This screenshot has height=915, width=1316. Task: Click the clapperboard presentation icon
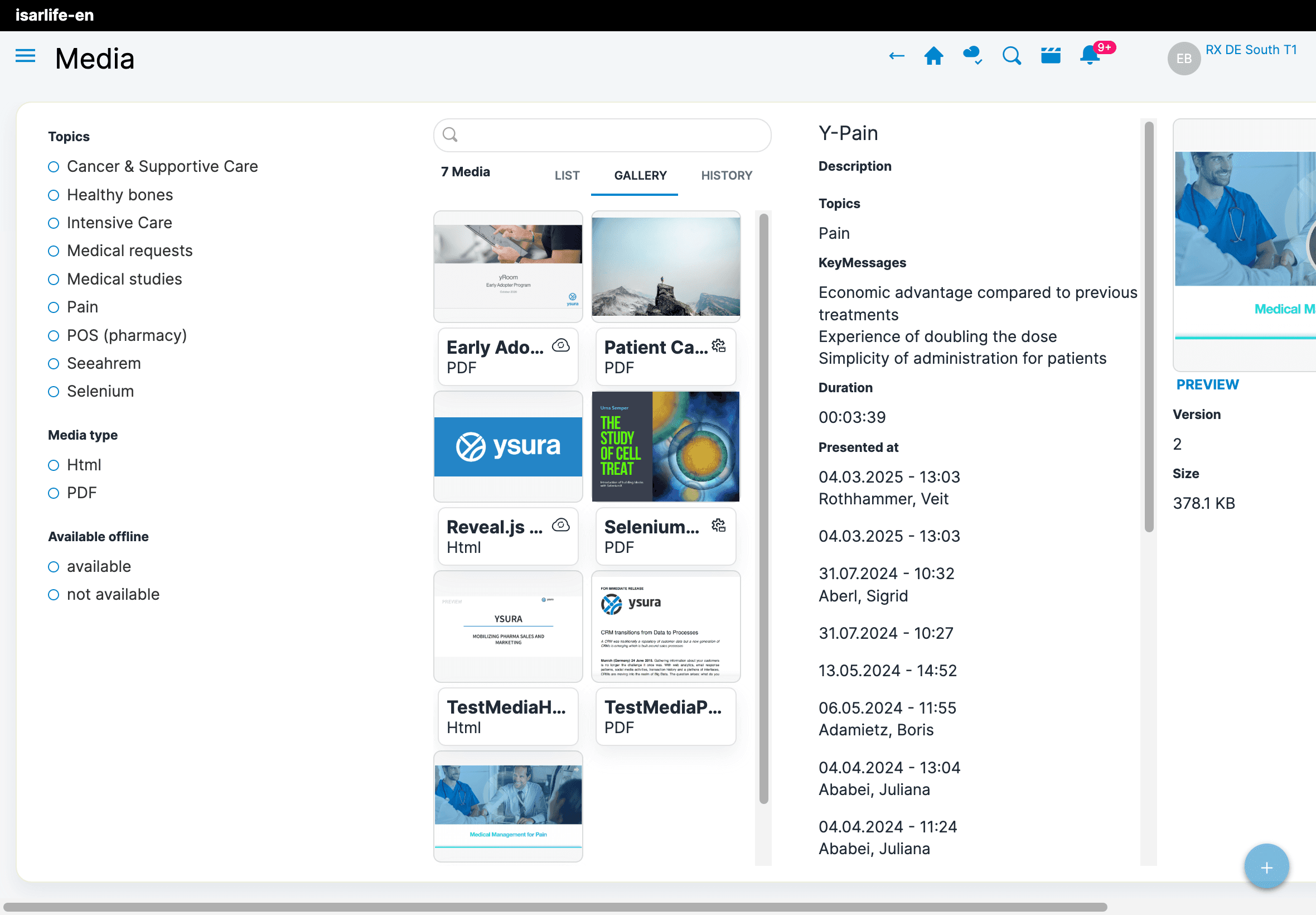1050,56
